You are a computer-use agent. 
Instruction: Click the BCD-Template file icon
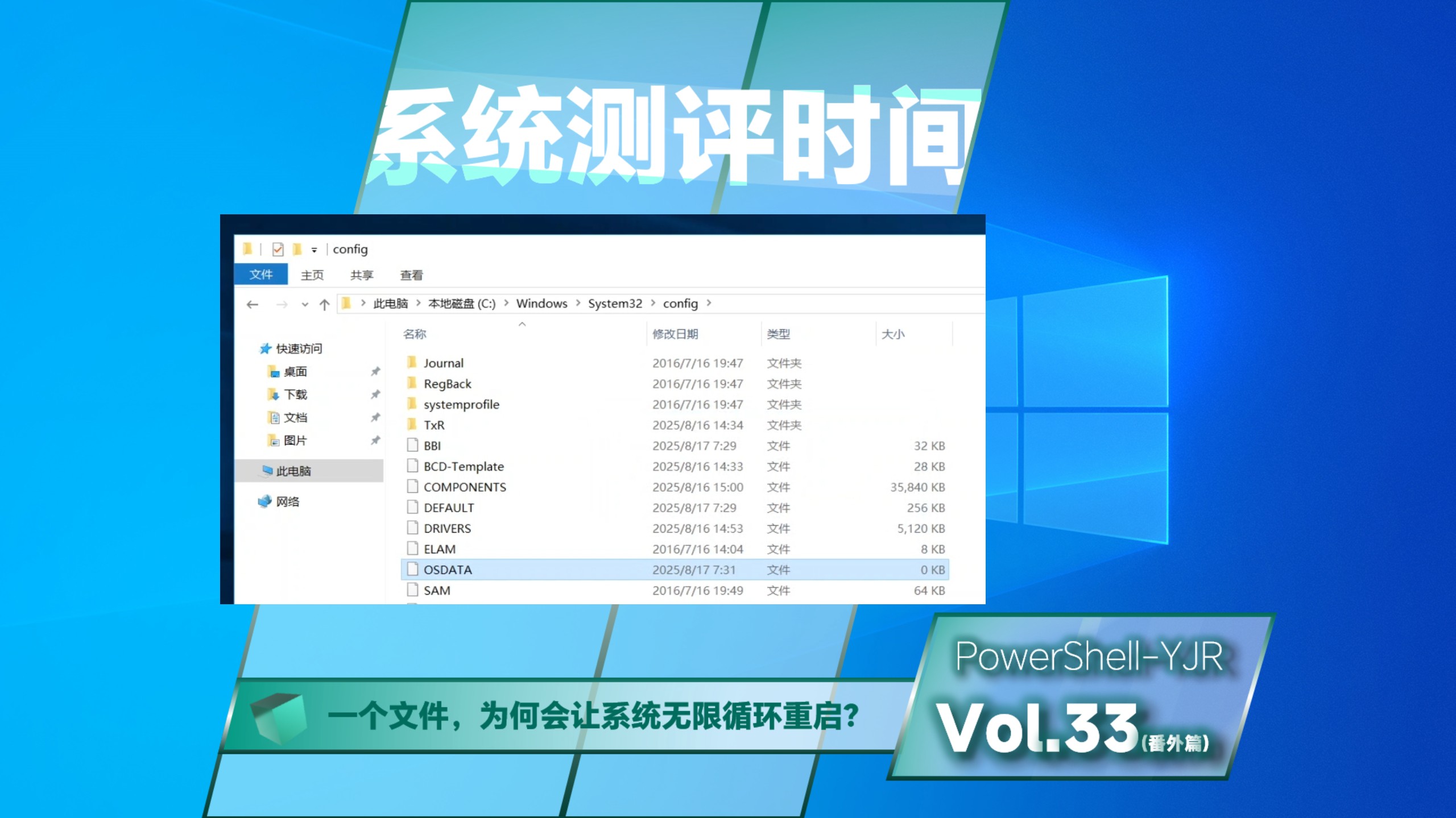(412, 466)
